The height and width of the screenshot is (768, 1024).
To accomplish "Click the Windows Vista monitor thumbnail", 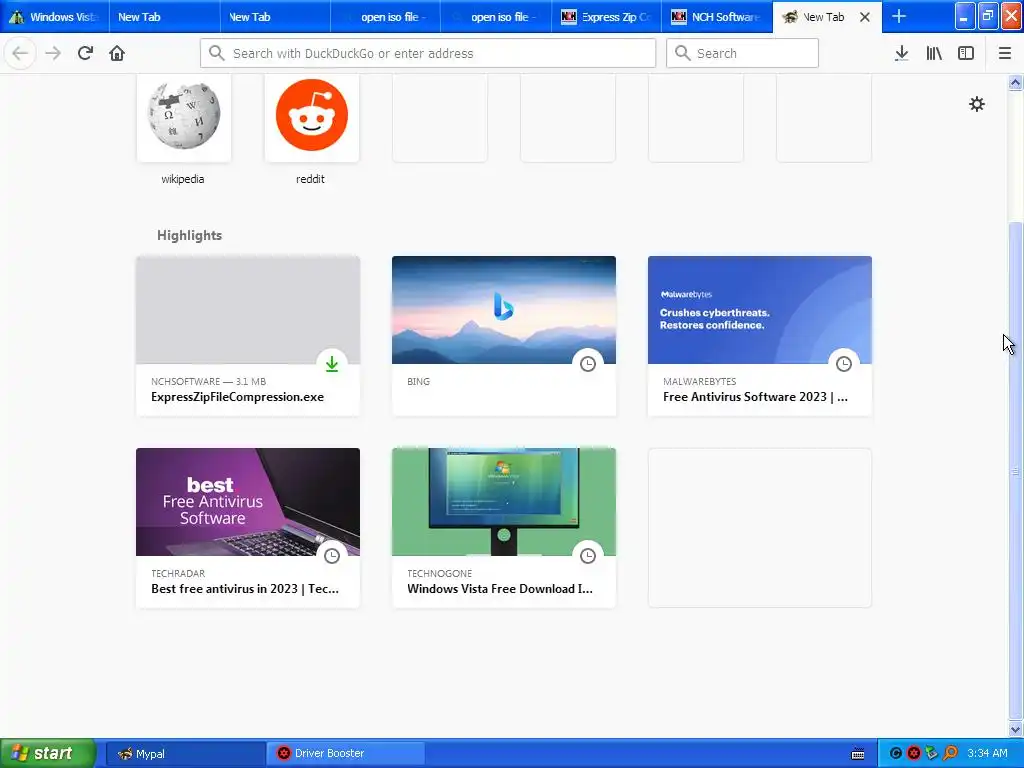I will (x=504, y=502).
